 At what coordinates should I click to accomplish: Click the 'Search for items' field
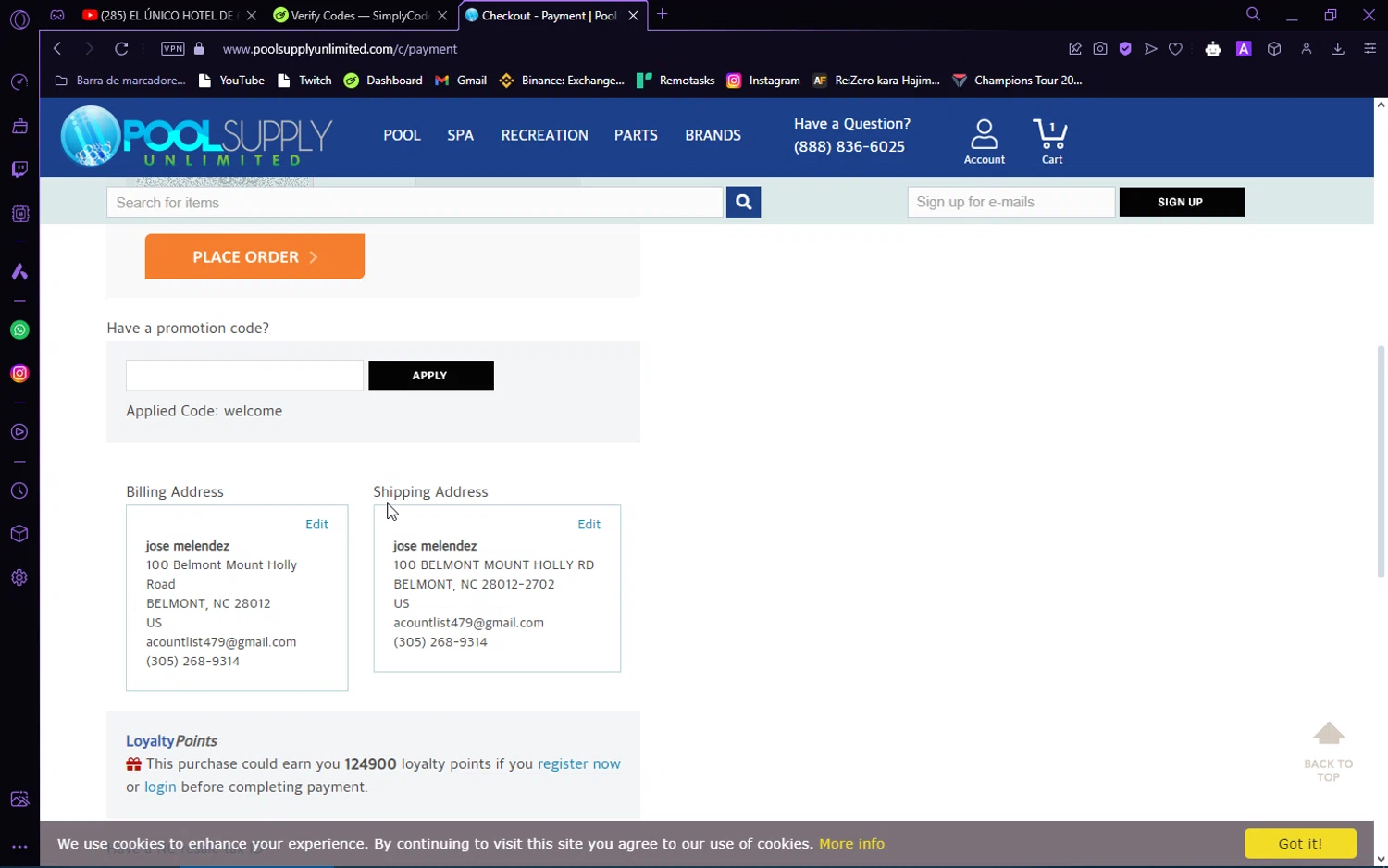(x=415, y=203)
